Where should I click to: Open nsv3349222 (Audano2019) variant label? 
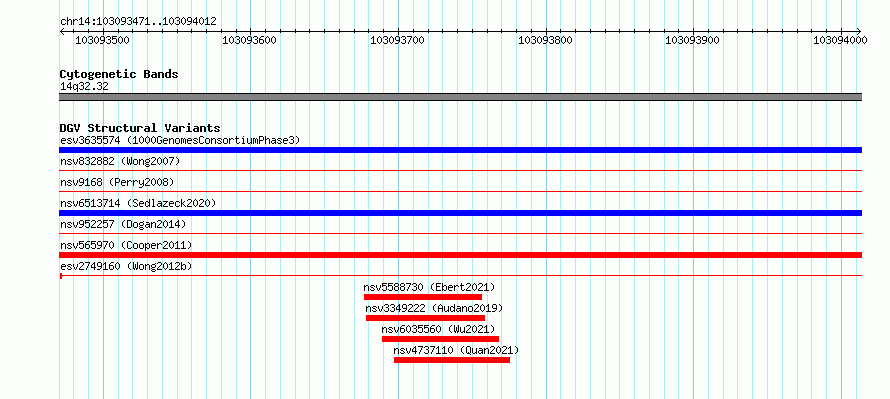[434, 308]
